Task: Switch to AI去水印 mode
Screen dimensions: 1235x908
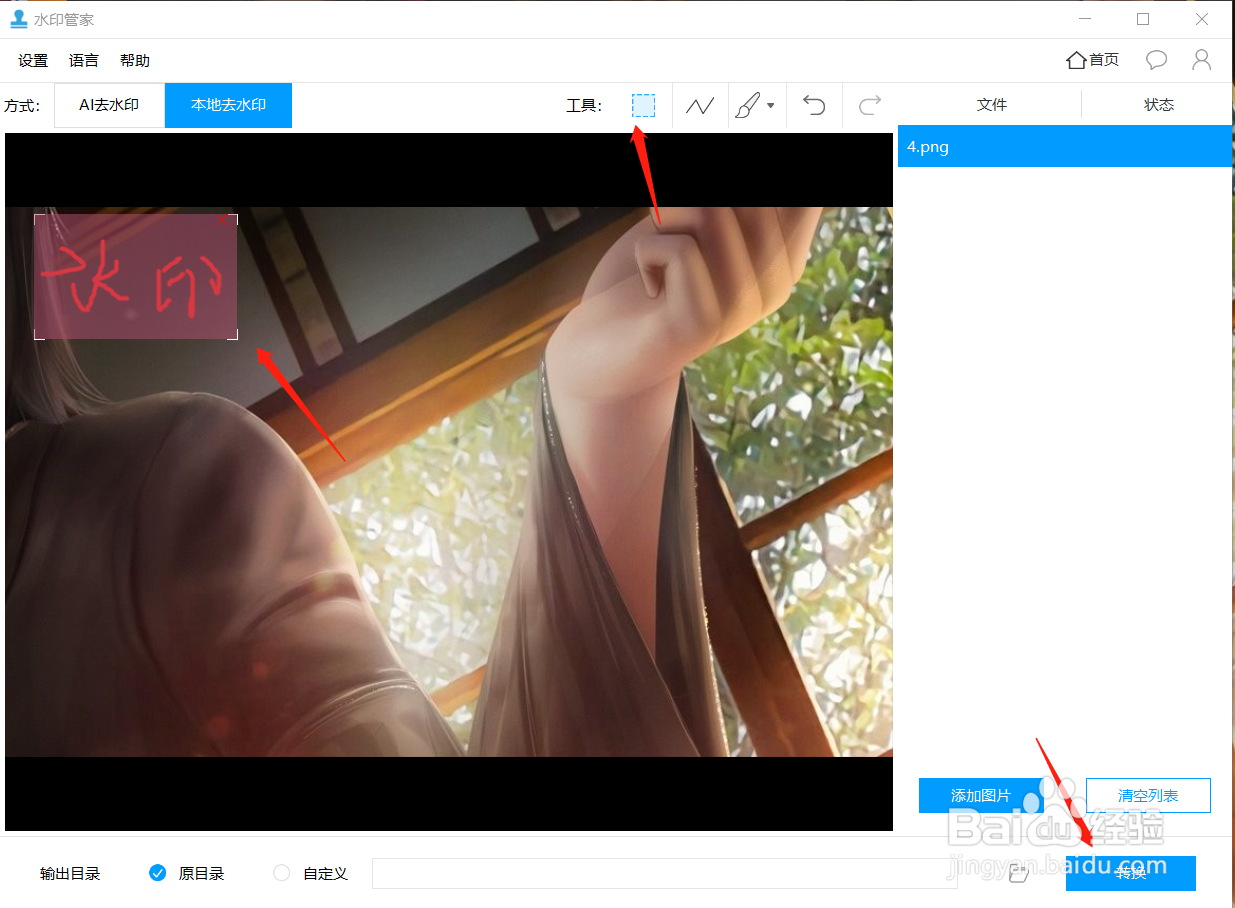Action: (x=109, y=105)
